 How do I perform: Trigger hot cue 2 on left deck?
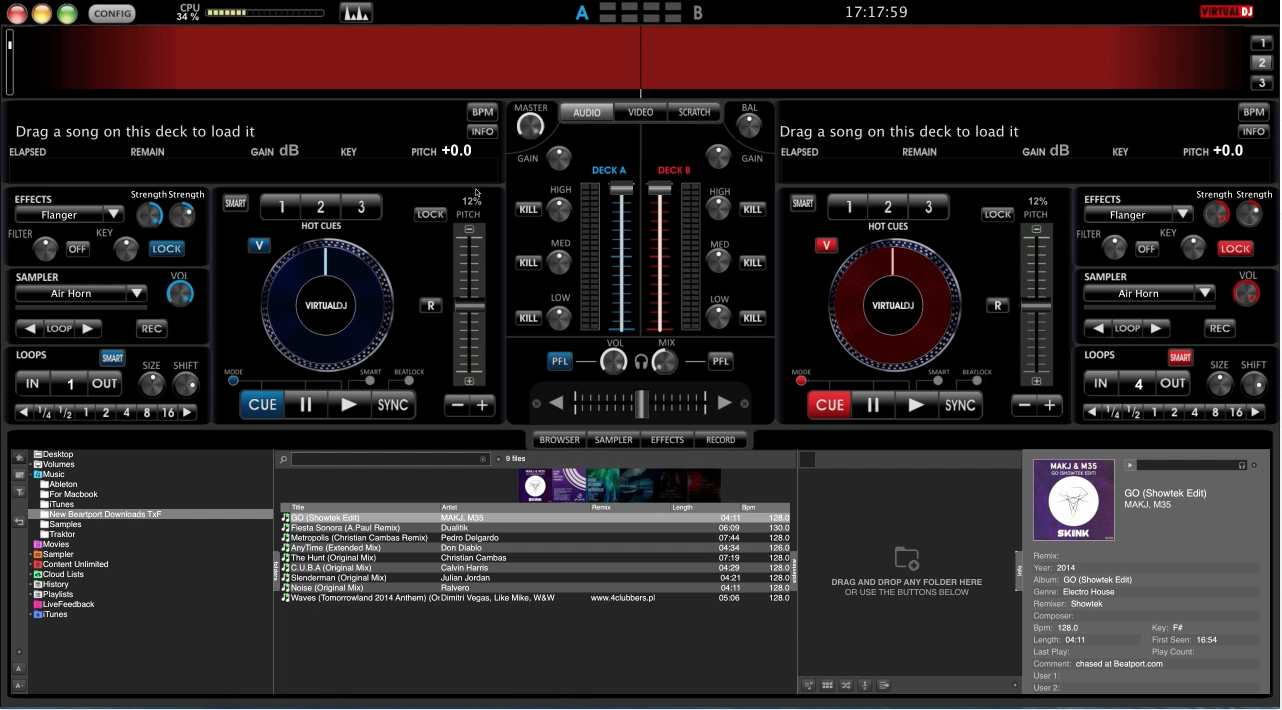[x=321, y=207]
